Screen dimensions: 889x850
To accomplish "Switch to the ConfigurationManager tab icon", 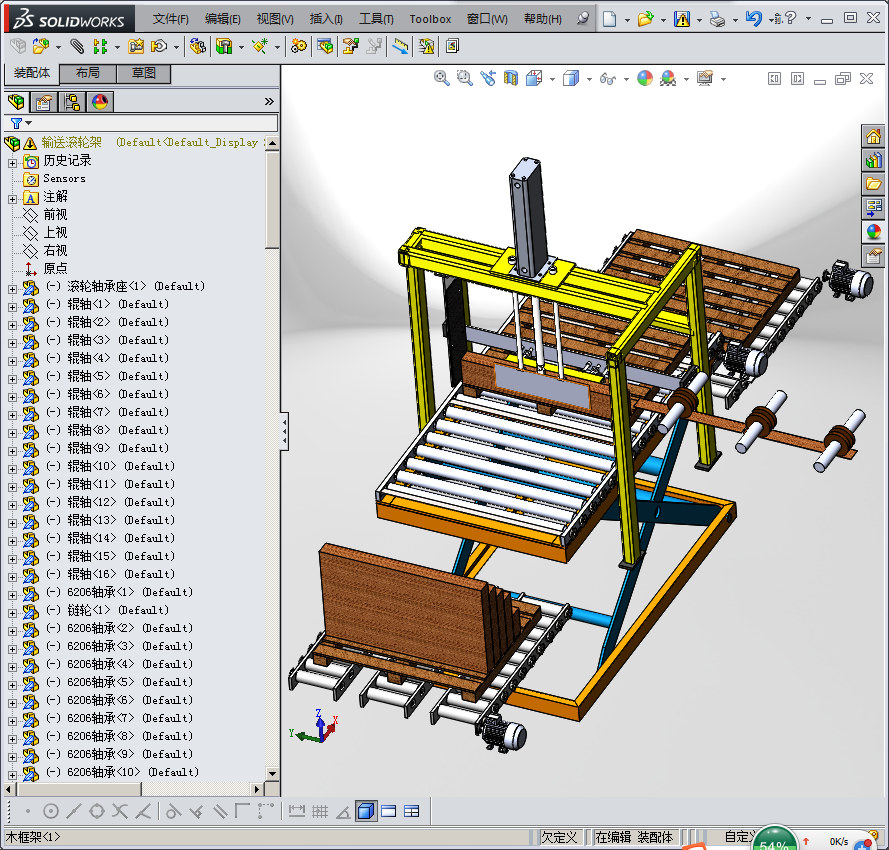I will pyautogui.click(x=72, y=102).
